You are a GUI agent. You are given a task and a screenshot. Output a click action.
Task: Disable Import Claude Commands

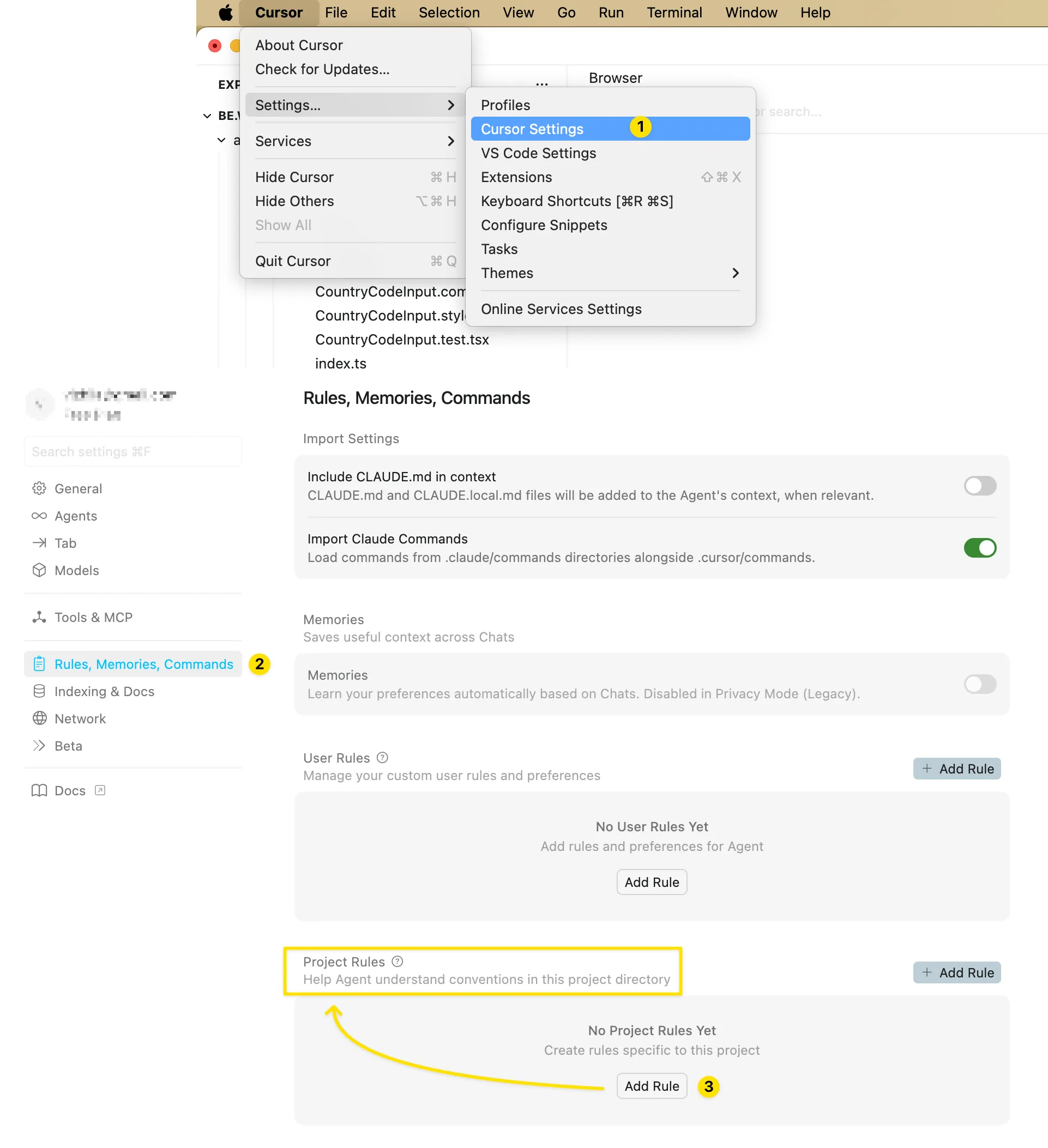coord(980,548)
